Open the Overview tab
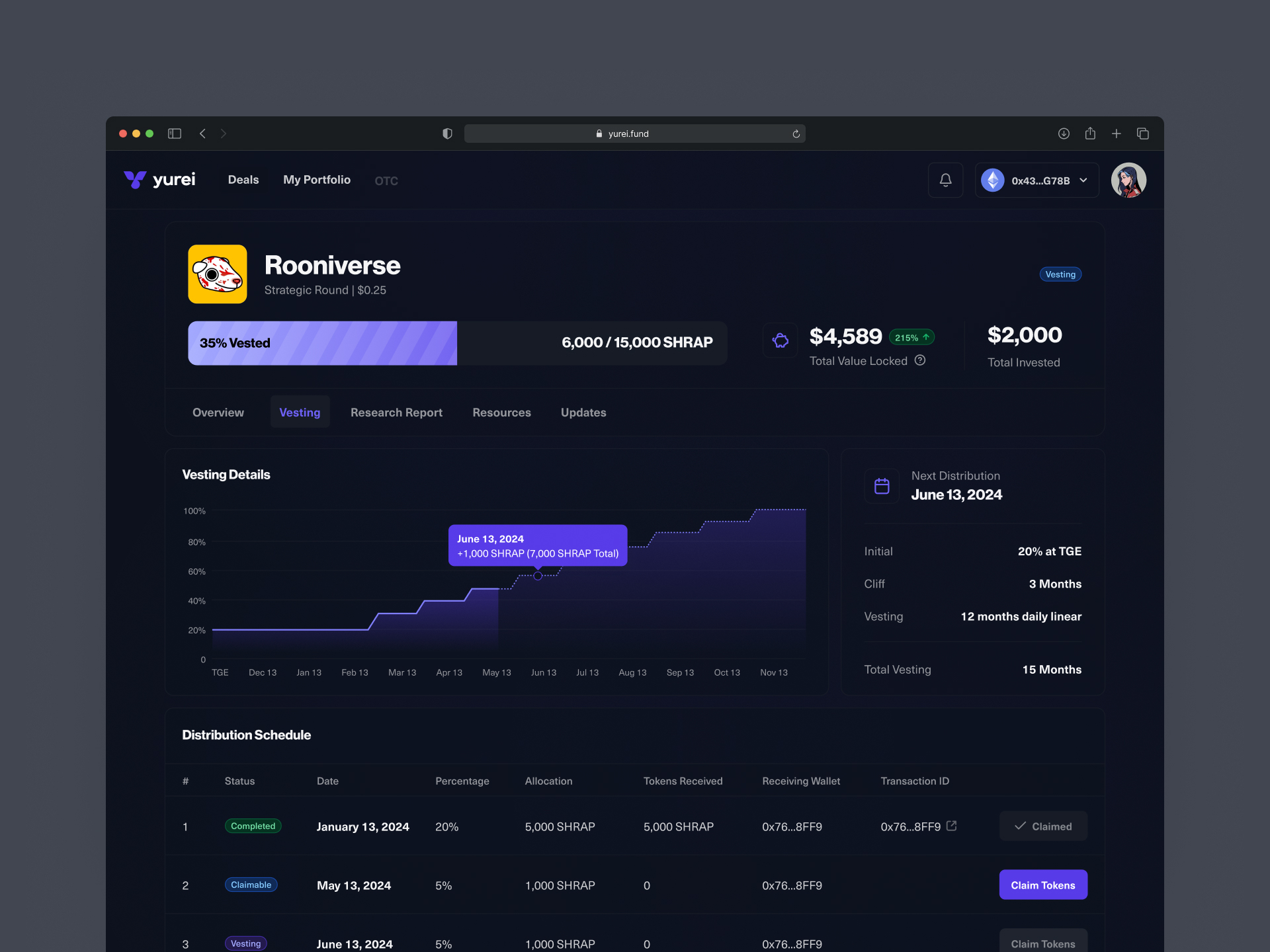The height and width of the screenshot is (952, 1270). (x=218, y=412)
